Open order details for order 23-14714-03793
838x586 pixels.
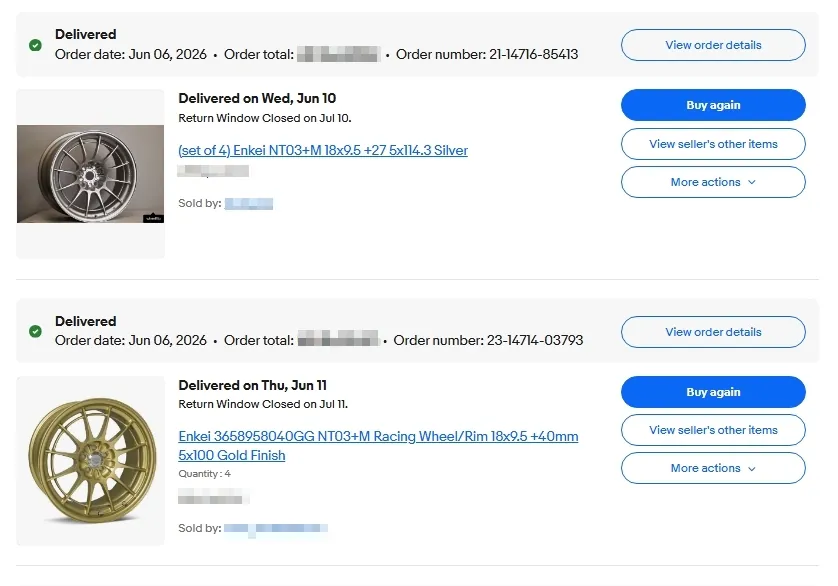(713, 332)
